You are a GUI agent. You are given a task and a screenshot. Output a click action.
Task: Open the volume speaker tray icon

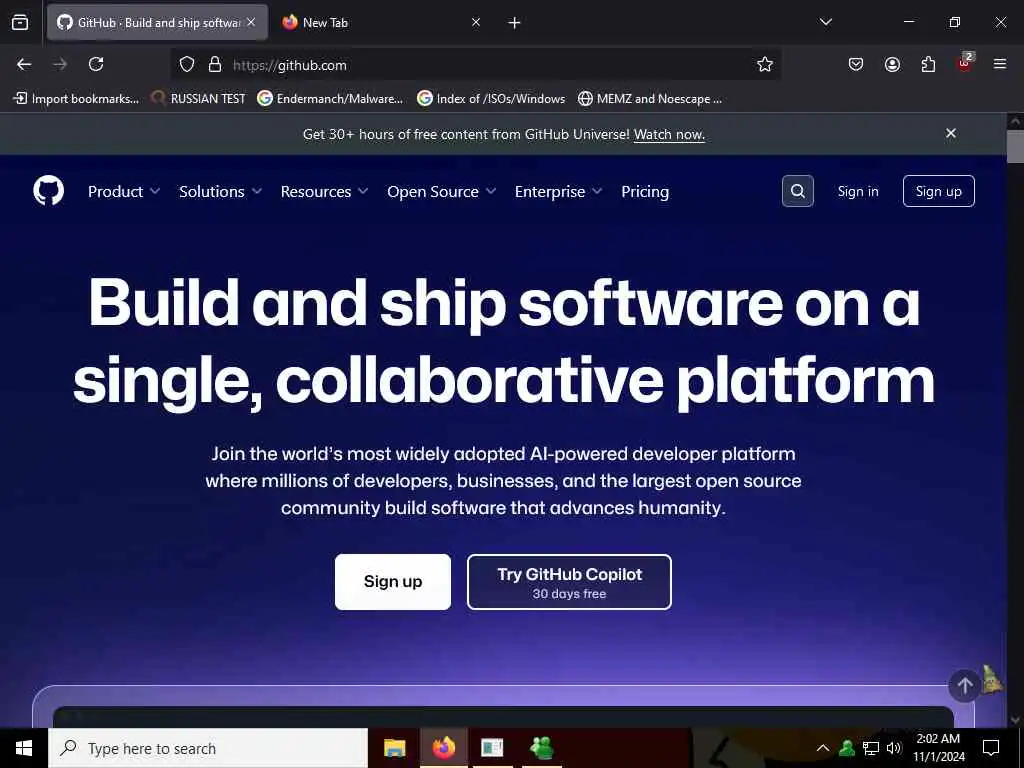(x=893, y=748)
